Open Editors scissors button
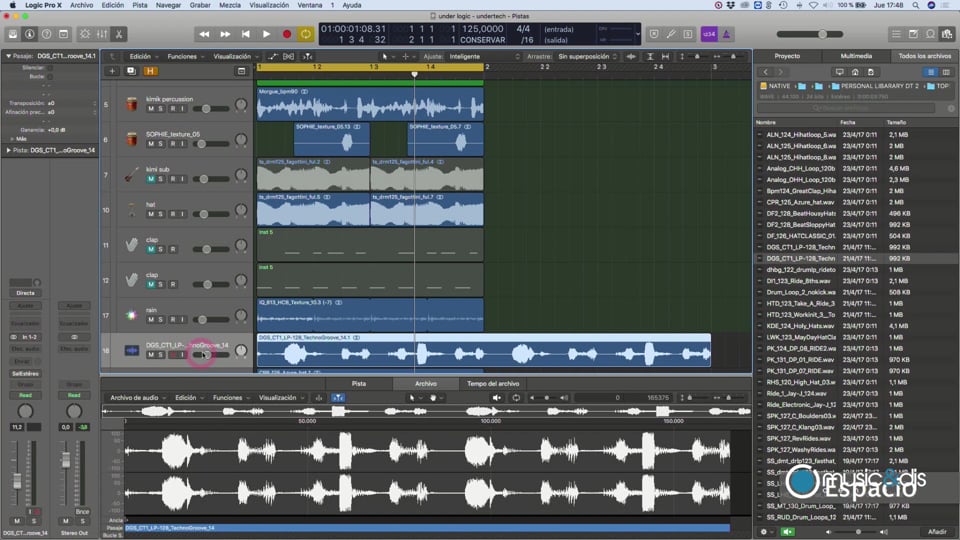Screen dimensions: 960x540 tap(119, 34)
